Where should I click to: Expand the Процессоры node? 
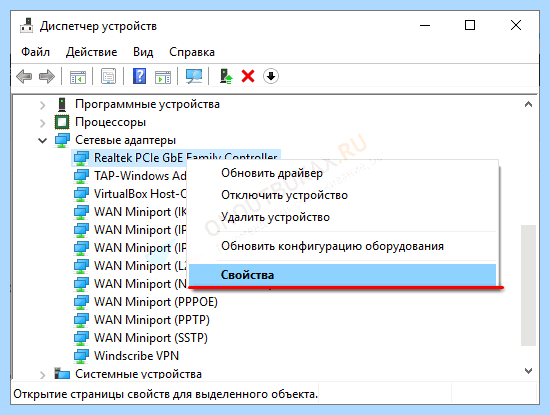42,123
